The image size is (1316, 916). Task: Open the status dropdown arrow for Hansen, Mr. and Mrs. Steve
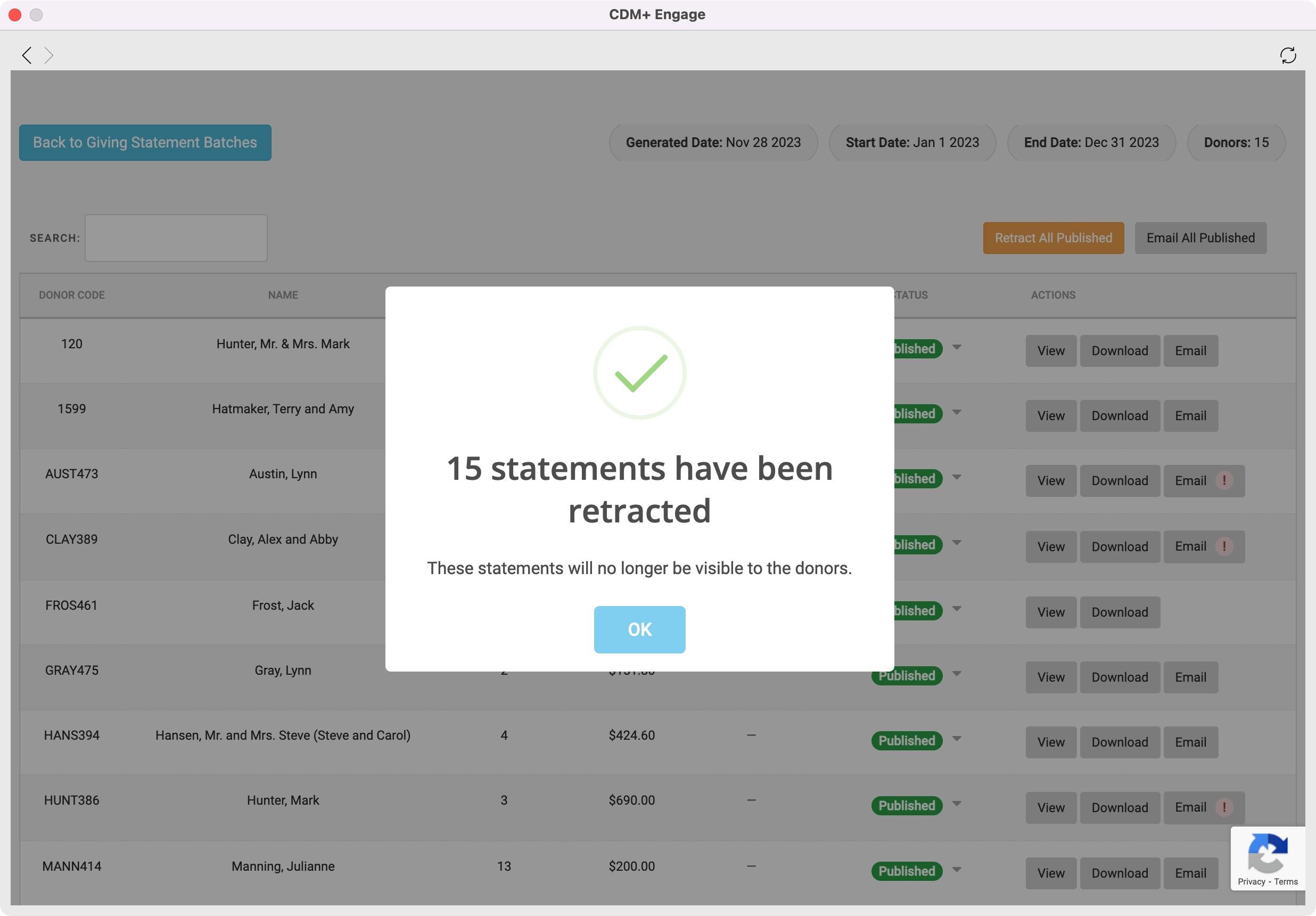(957, 739)
